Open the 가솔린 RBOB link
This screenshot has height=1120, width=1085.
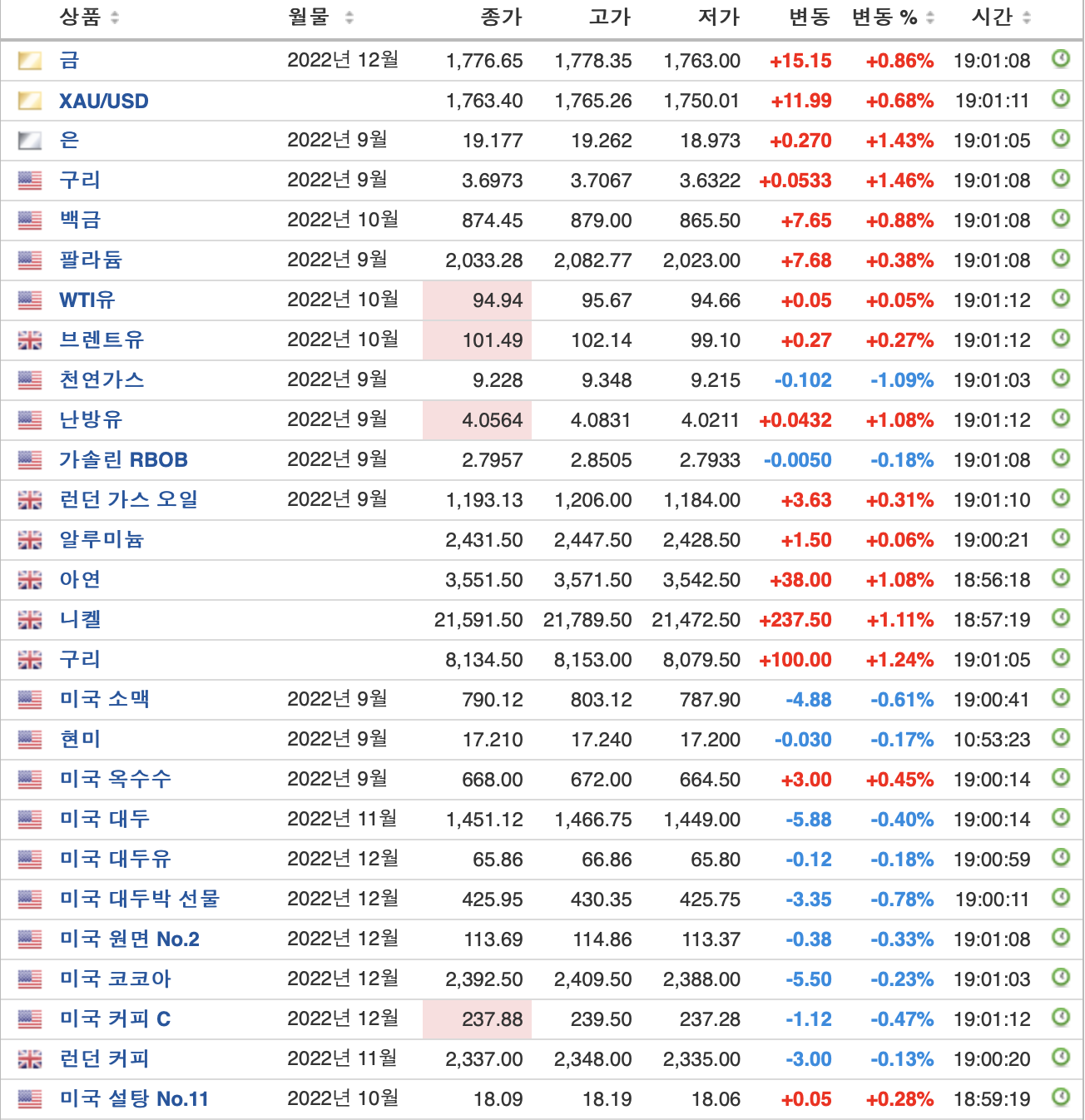[x=123, y=459]
